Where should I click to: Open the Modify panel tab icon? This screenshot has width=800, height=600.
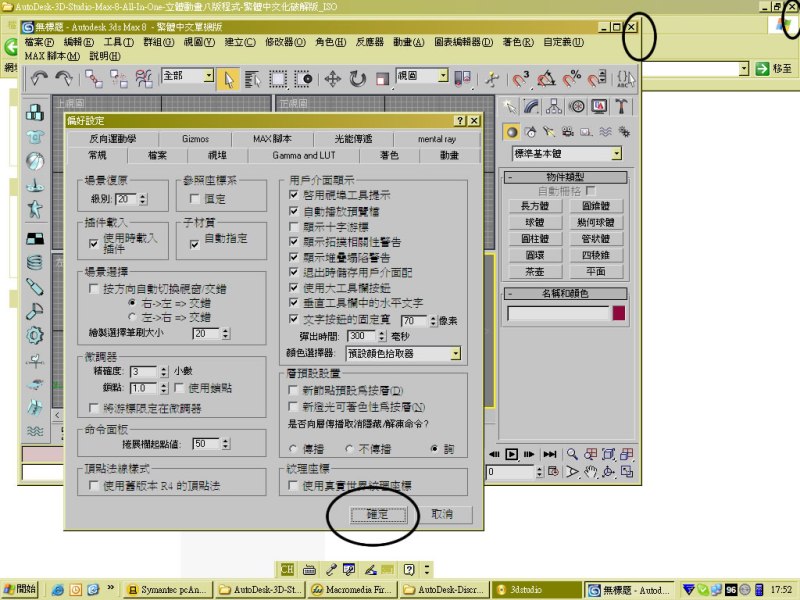tap(532, 107)
